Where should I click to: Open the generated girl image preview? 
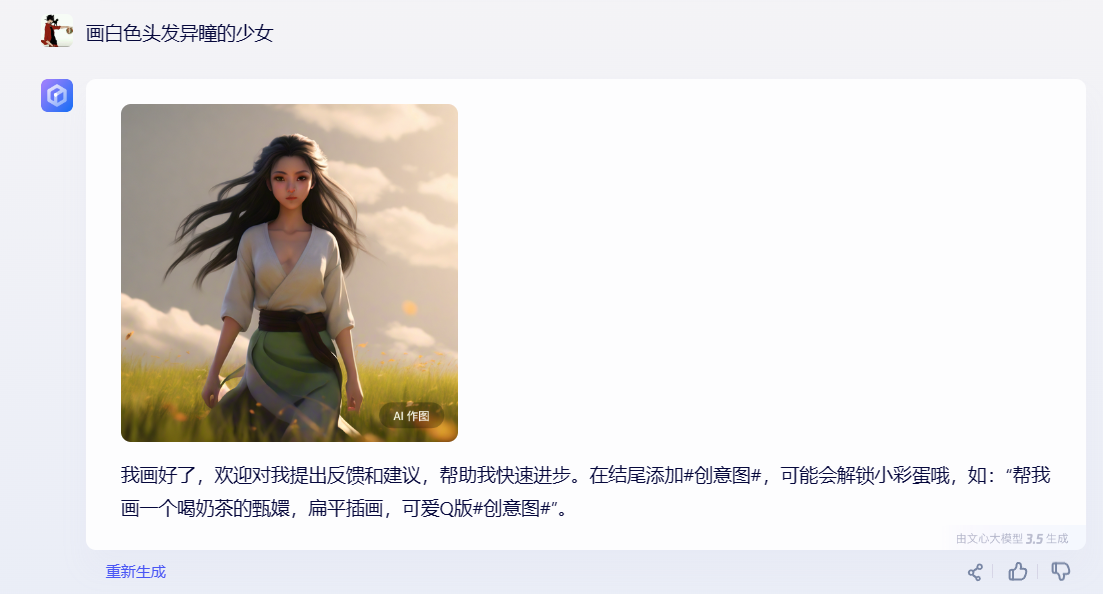289,273
